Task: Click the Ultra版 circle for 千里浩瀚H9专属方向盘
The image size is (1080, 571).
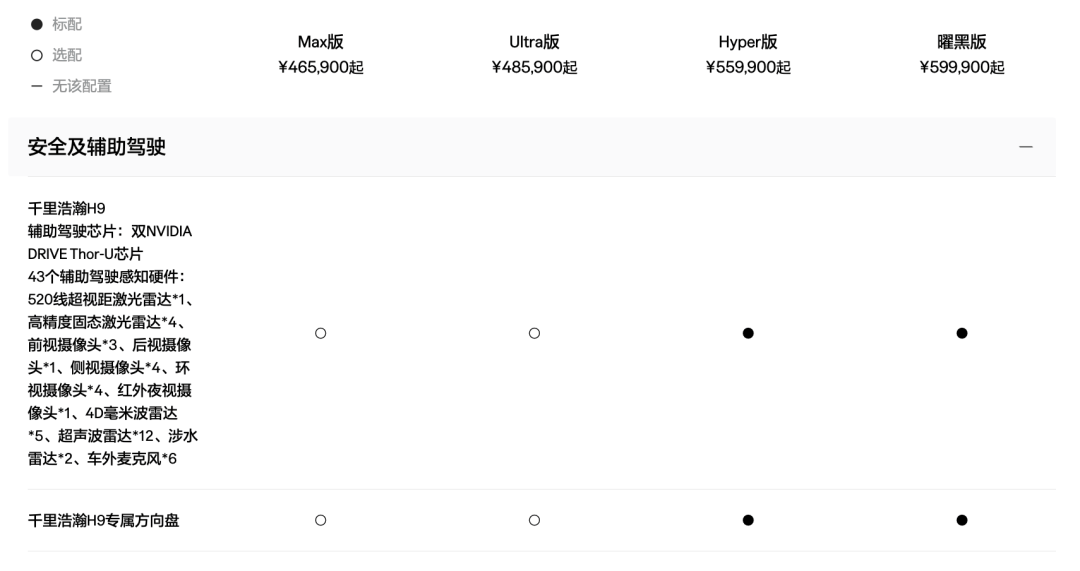Action: pyautogui.click(x=534, y=520)
